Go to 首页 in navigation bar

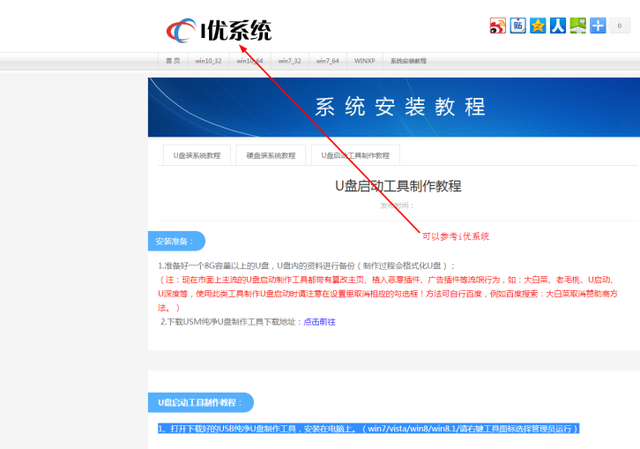pos(173,61)
